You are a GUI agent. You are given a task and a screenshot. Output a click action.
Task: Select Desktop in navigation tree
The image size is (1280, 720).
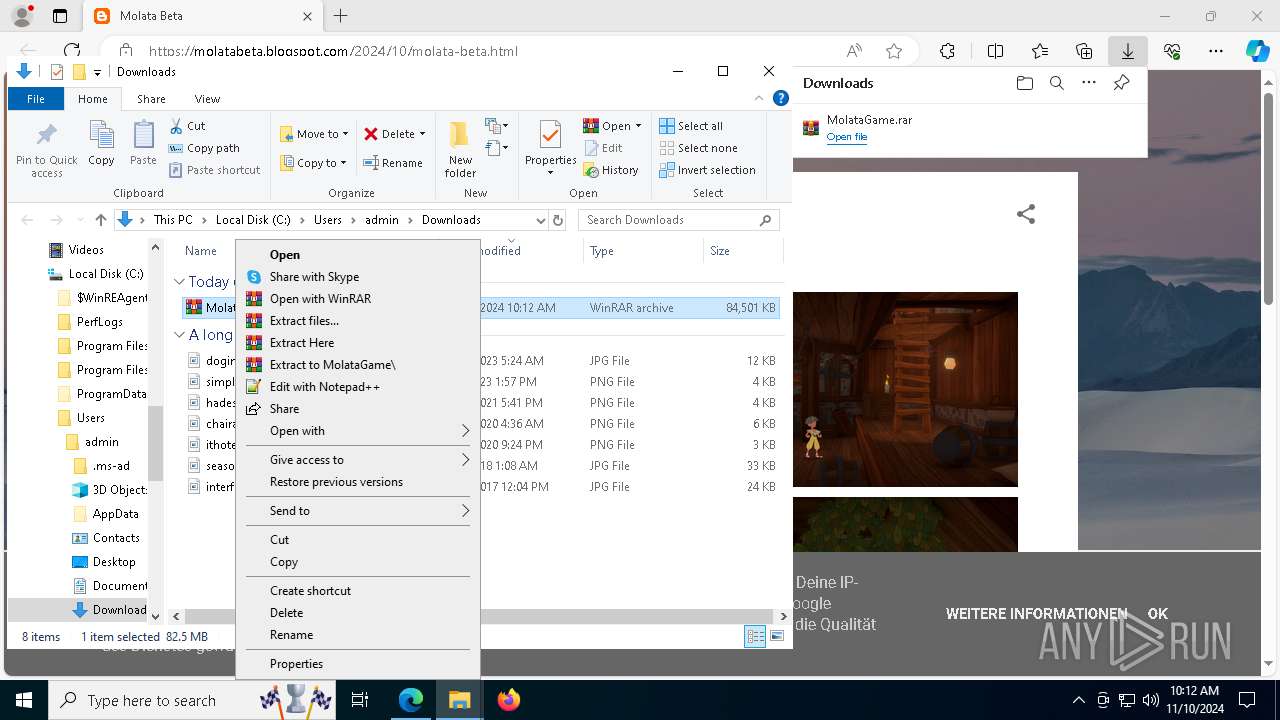coord(114,562)
